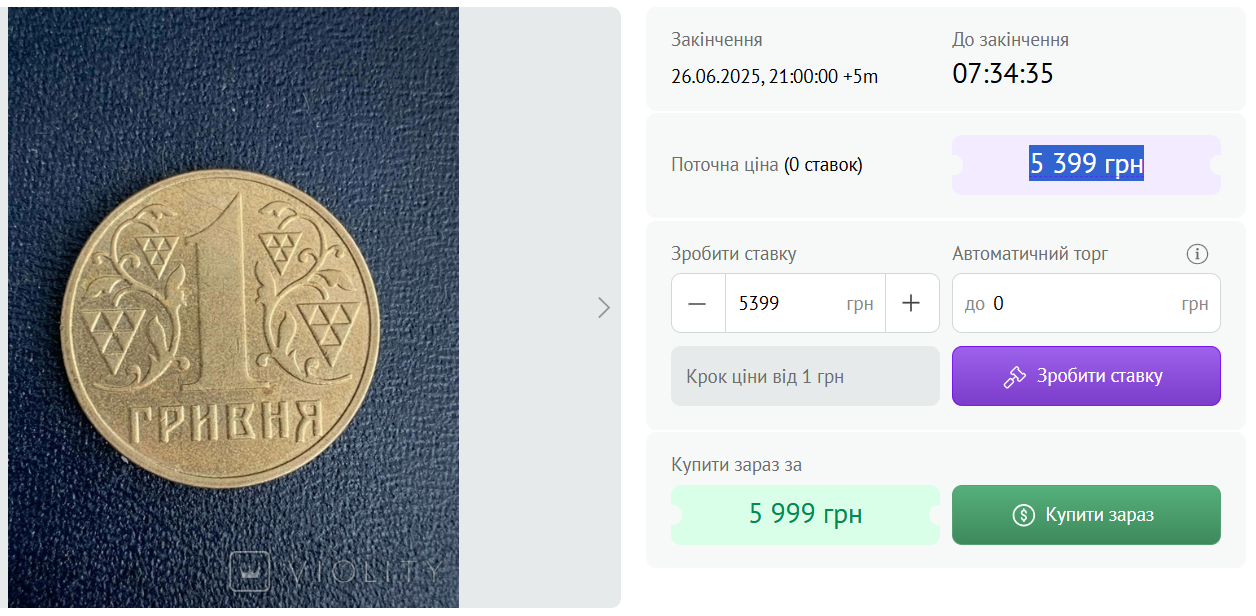The image size is (1256, 616).
Task: Click the minus icon to decrease the bid
Action: coord(698,302)
